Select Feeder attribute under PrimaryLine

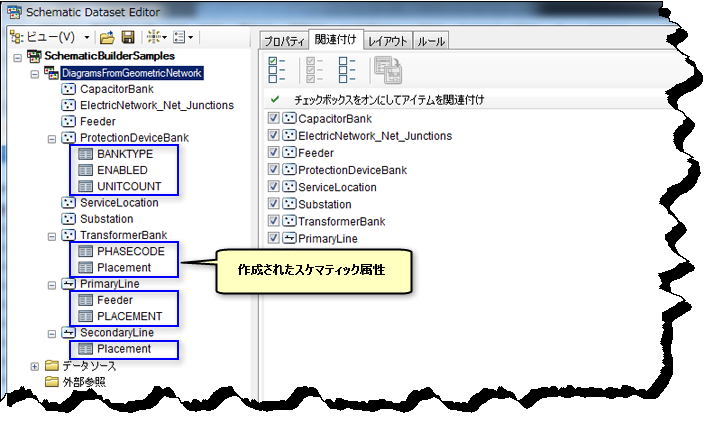pyautogui.click(x=115, y=300)
